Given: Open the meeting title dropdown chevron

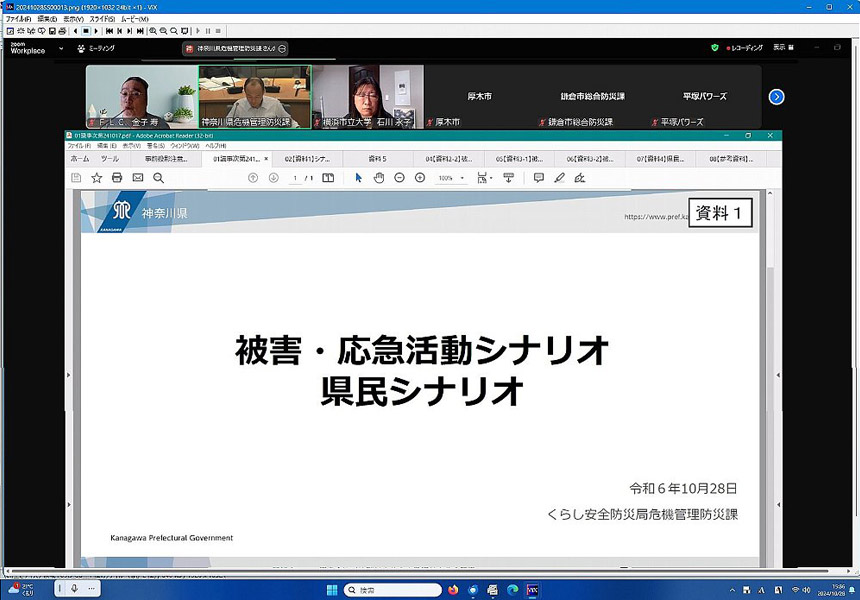Looking at the screenshot, I should tap(283, 48).
